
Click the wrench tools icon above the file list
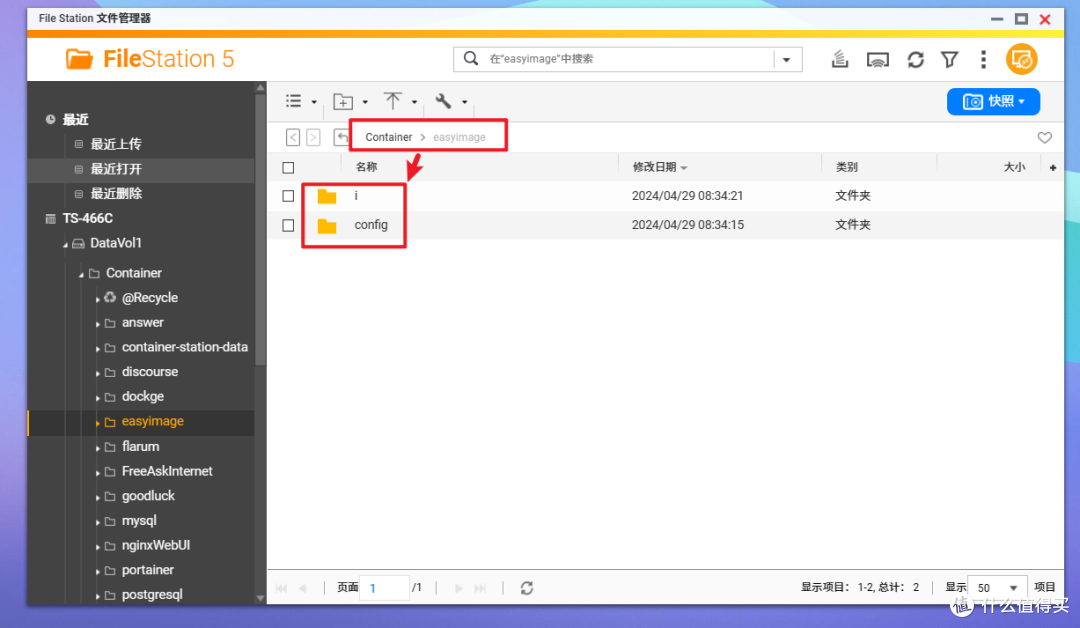(446, 101)
